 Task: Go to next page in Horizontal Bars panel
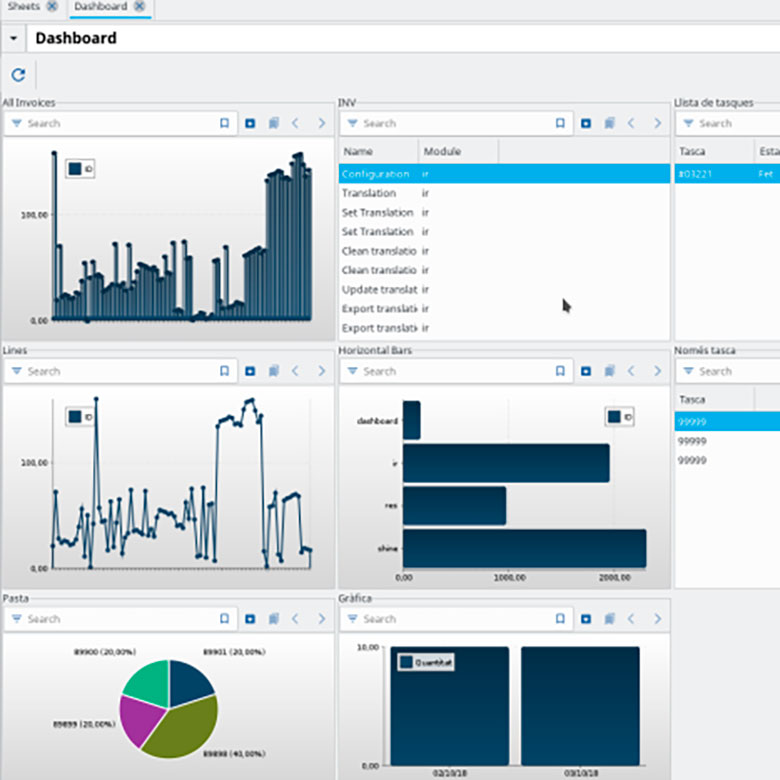[x=658, y=371]
